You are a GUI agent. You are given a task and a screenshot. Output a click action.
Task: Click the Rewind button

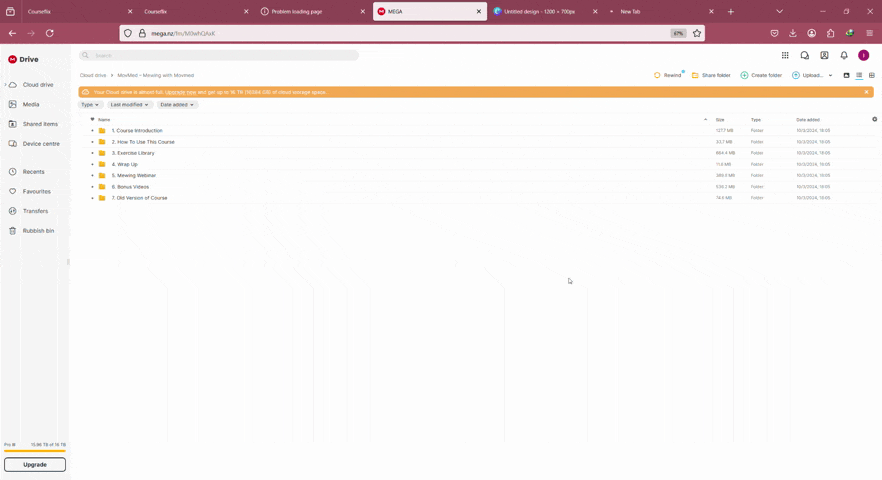(x=668, y=75)
